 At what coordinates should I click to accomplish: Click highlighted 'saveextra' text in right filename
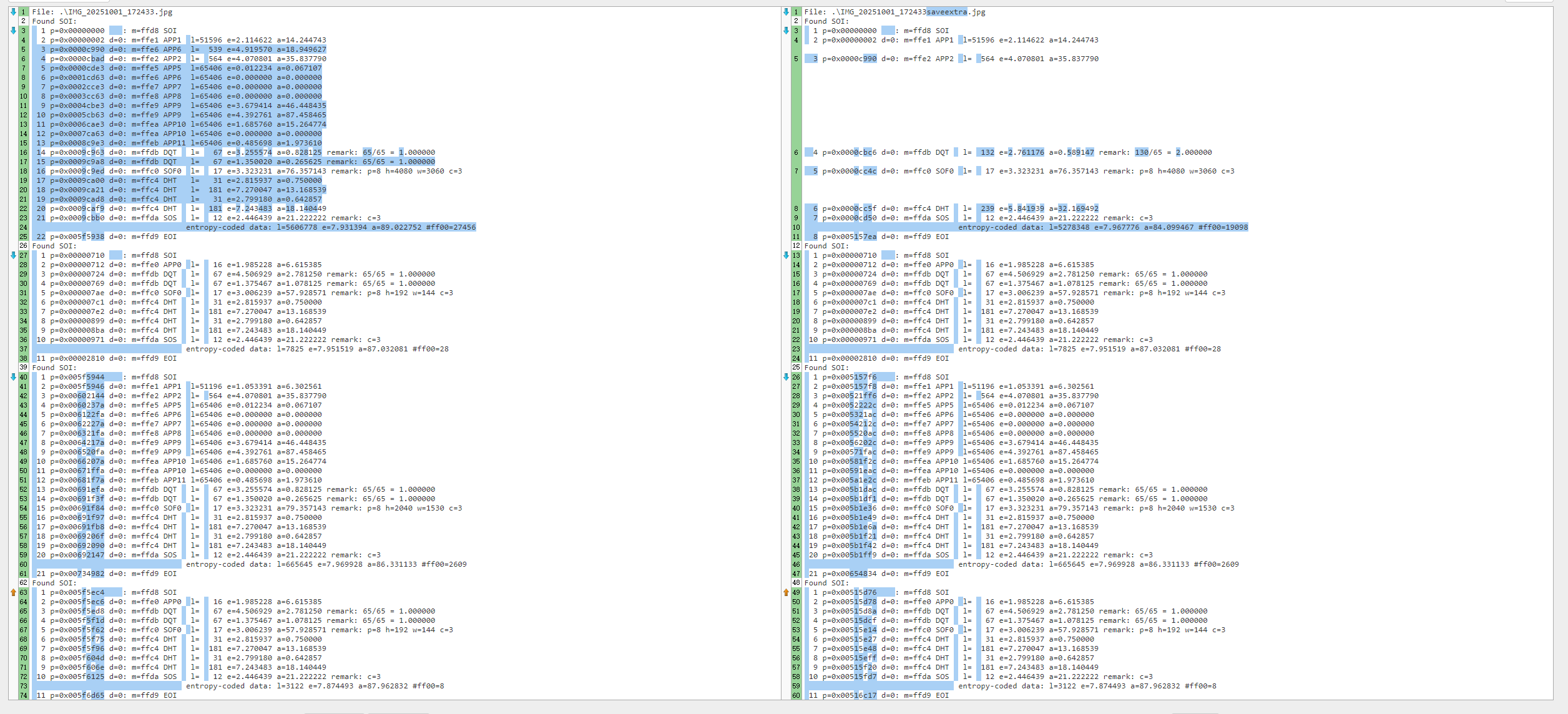point(947,12)
